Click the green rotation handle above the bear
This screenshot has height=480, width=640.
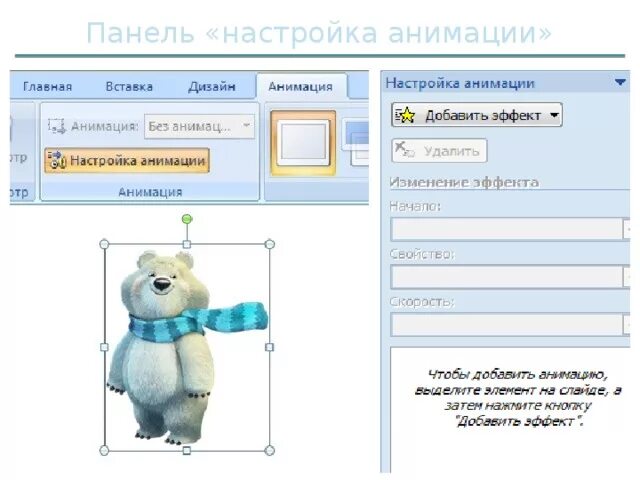coord(187,219)
